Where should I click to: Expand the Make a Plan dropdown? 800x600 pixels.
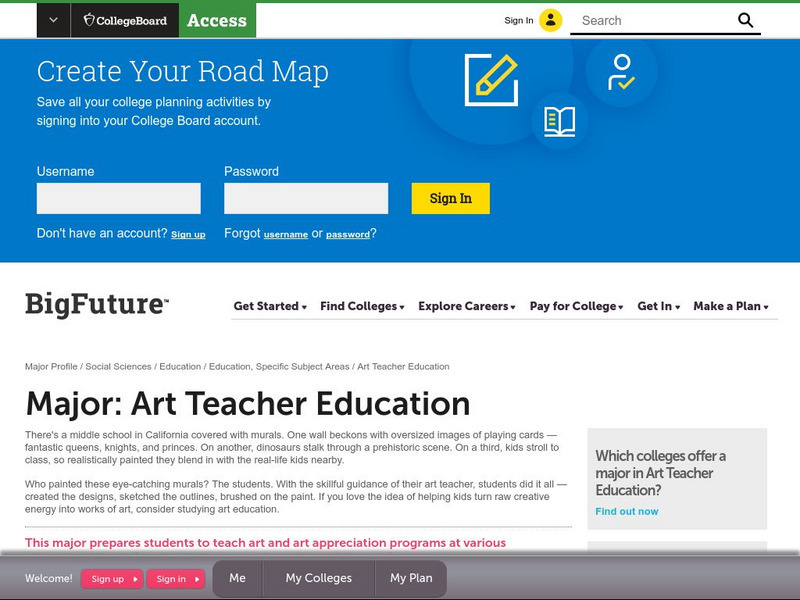pyautogui.click(x=728, y=307)
